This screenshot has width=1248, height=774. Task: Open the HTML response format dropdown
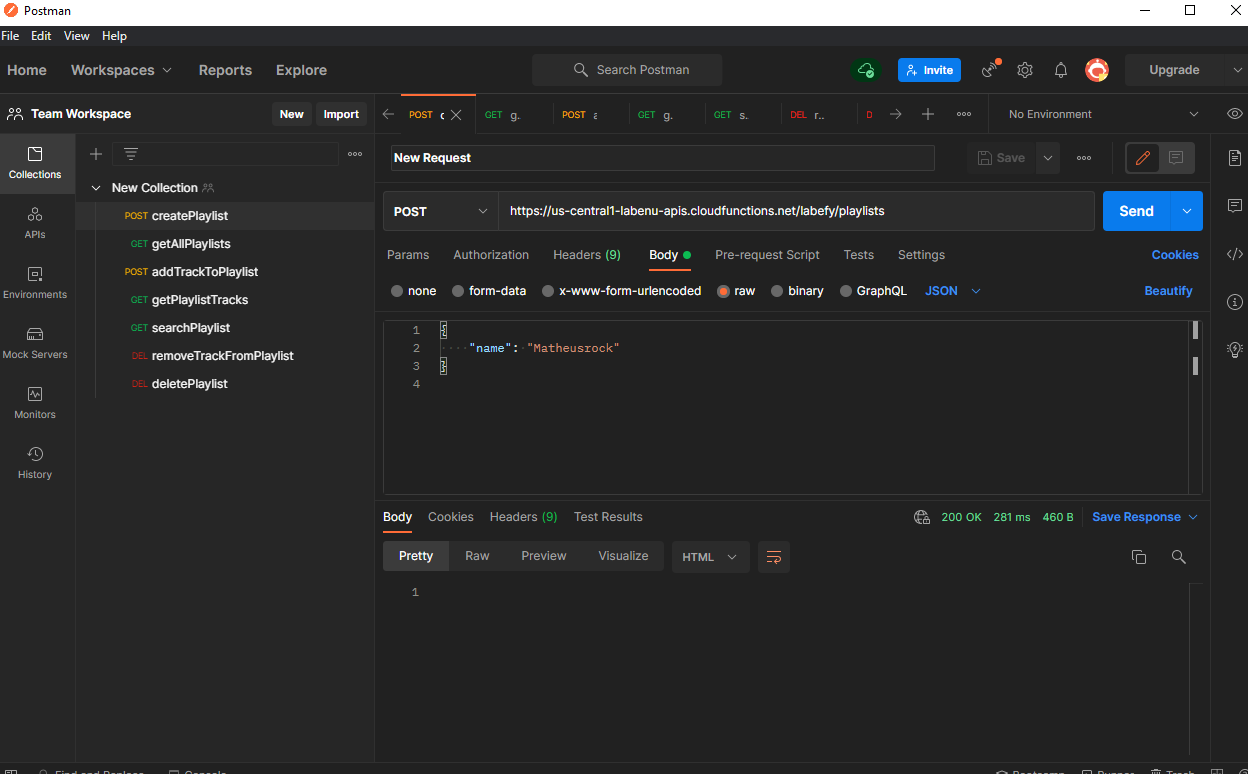click(711, 557)
